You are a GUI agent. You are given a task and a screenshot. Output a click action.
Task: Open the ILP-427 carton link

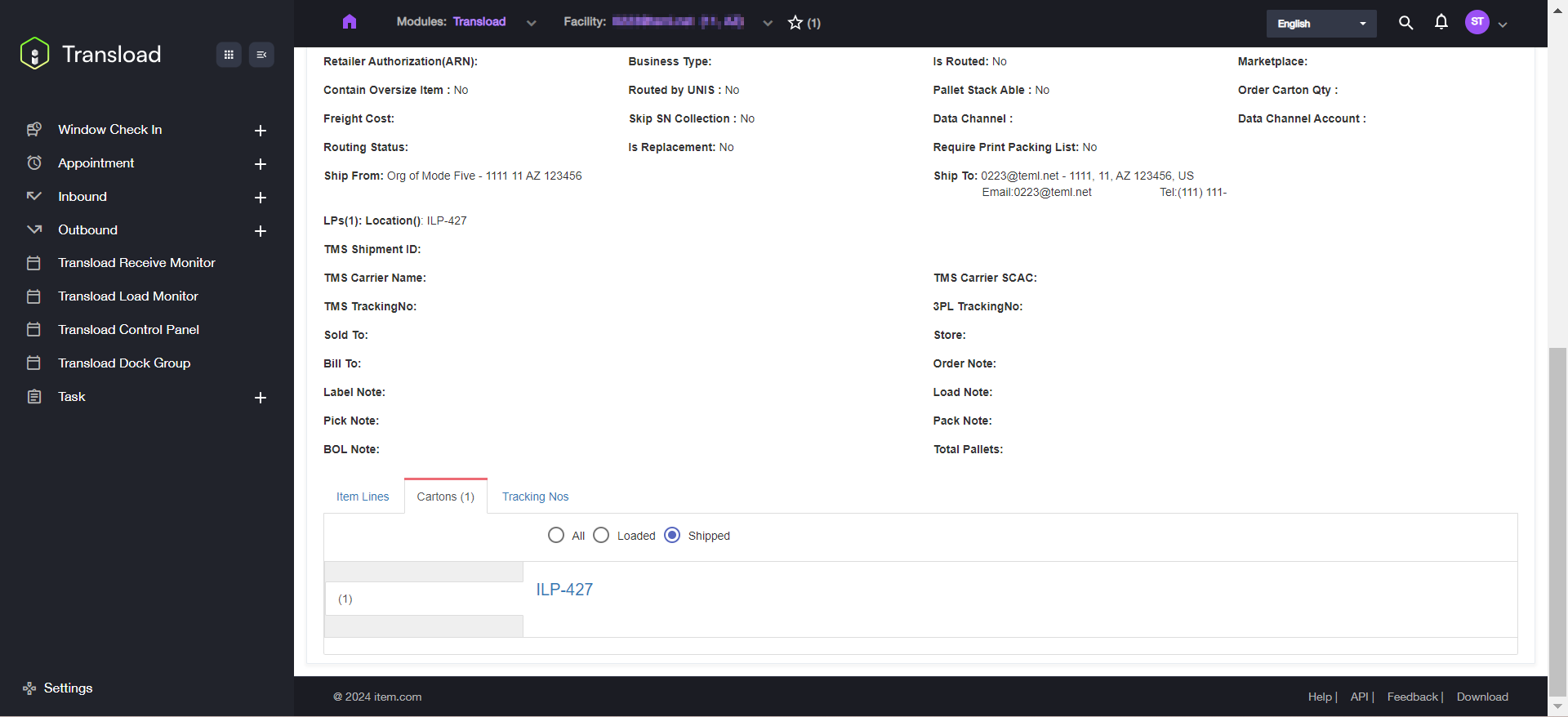point(564,590)
